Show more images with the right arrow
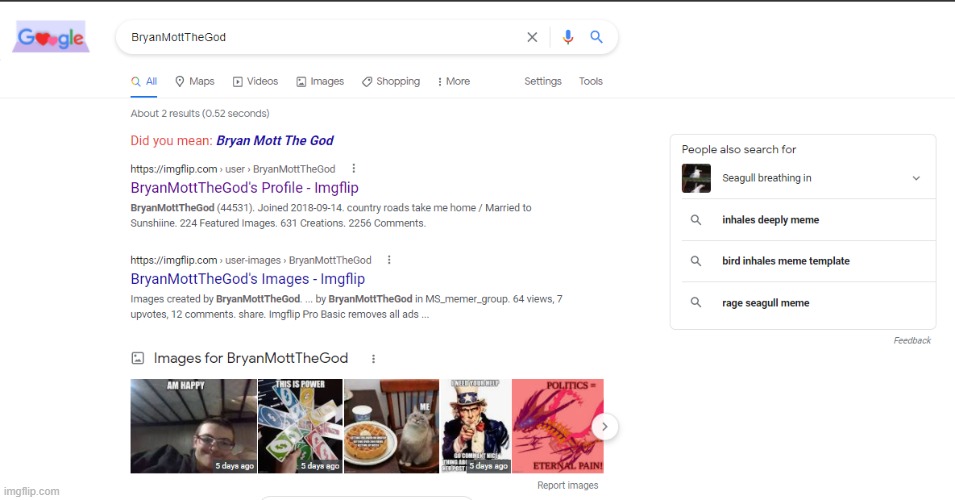The height and width of the screenshot is (500, 955). [604, 427]
